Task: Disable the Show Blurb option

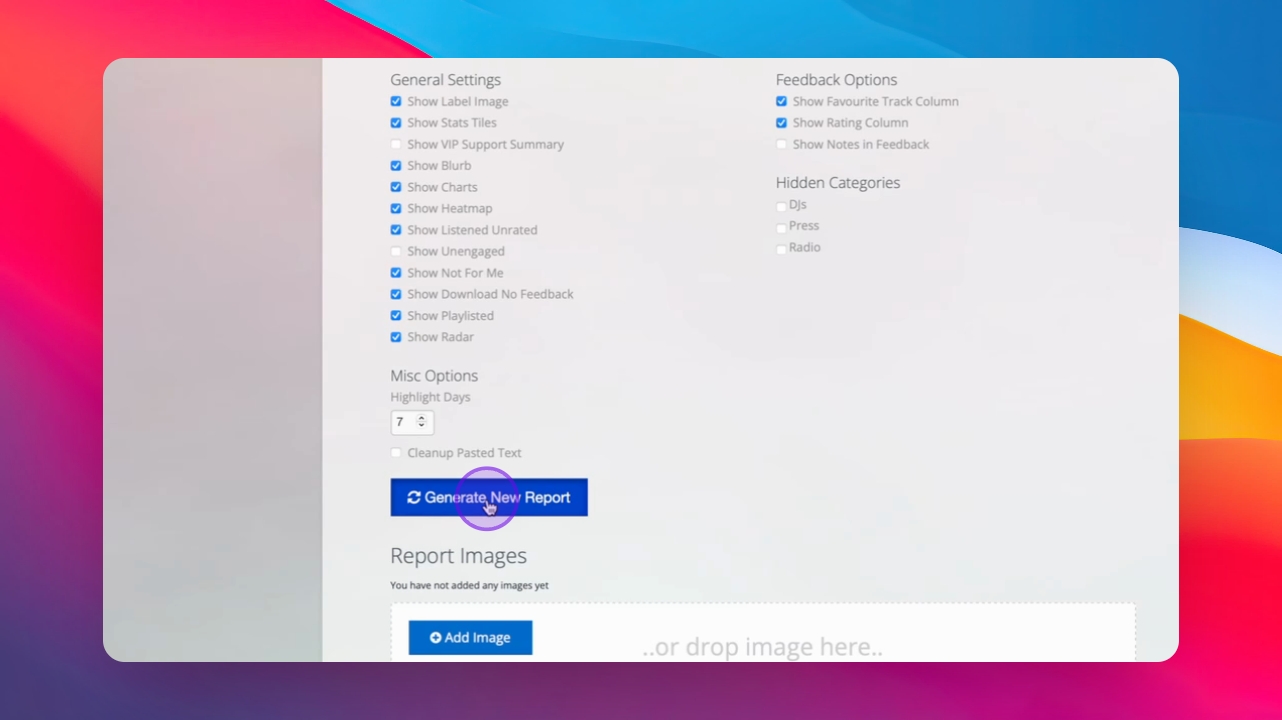Action: (396, 166)
